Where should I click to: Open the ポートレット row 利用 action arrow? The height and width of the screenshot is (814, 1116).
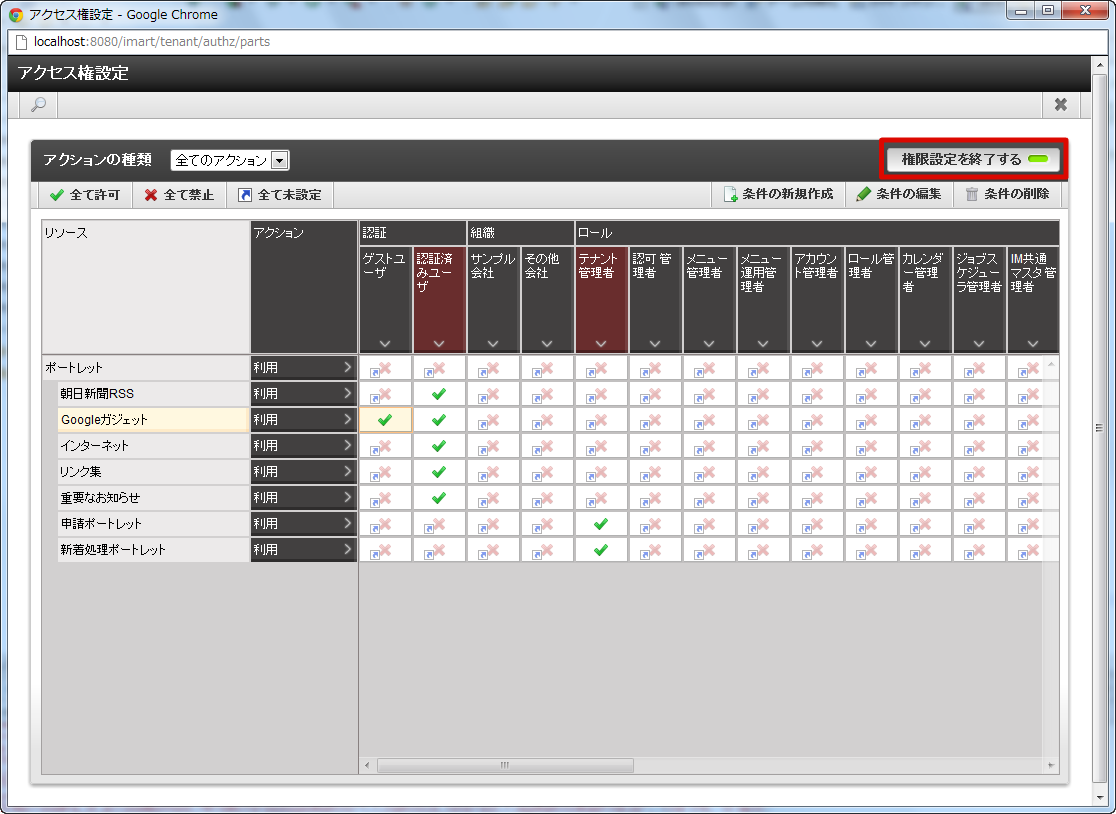tap(347, 368)
